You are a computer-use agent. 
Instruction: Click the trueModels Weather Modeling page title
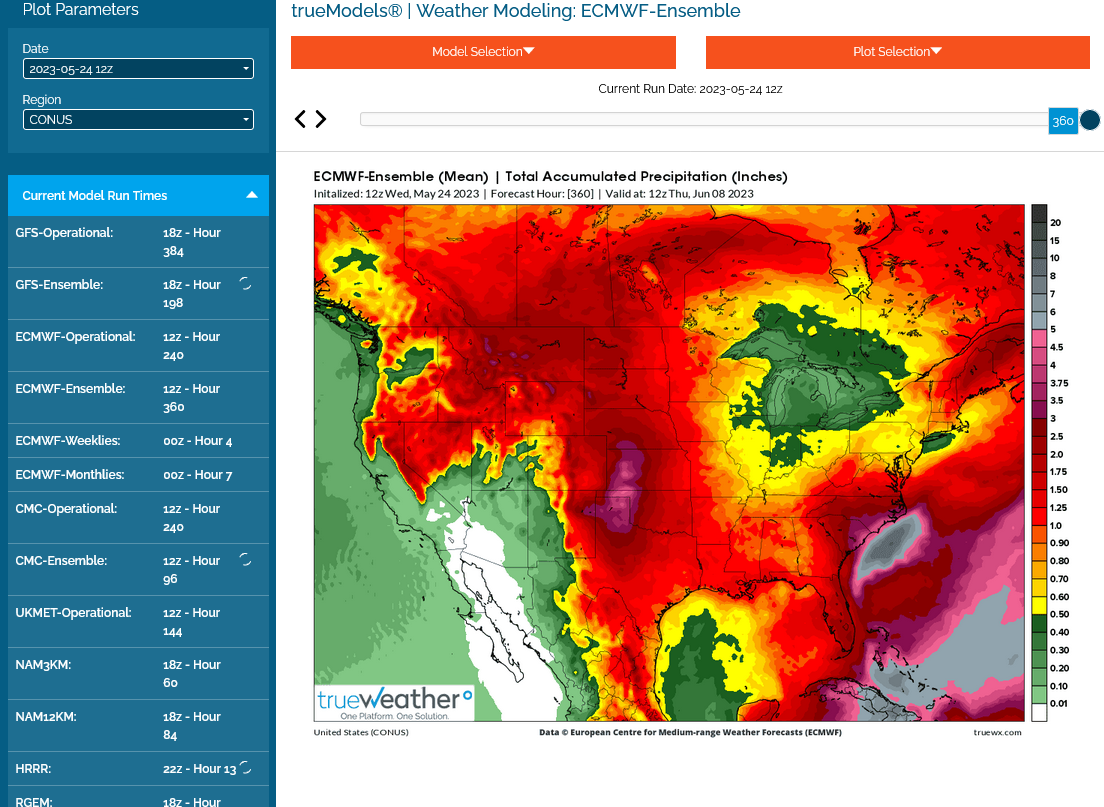[515, 11]
